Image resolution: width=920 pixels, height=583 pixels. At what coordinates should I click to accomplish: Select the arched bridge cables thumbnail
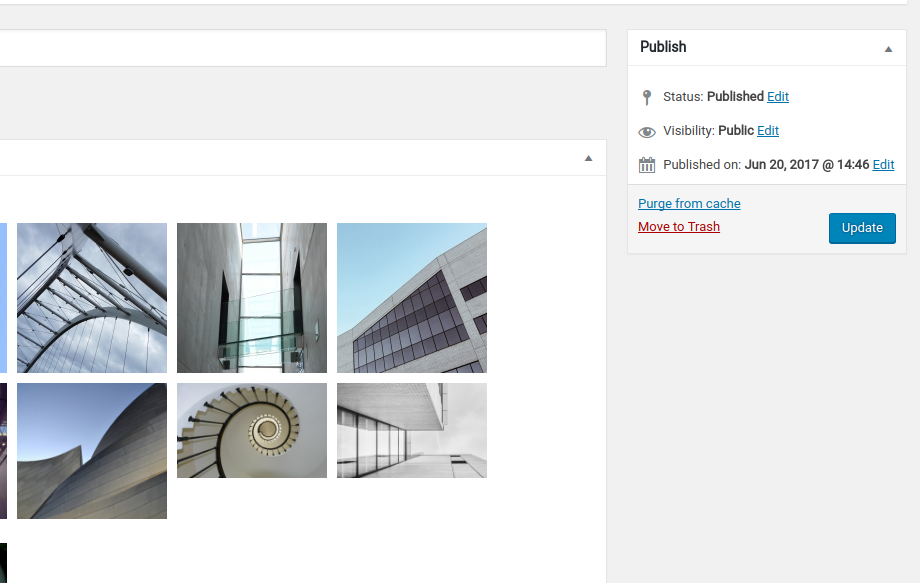click(92, 297)
